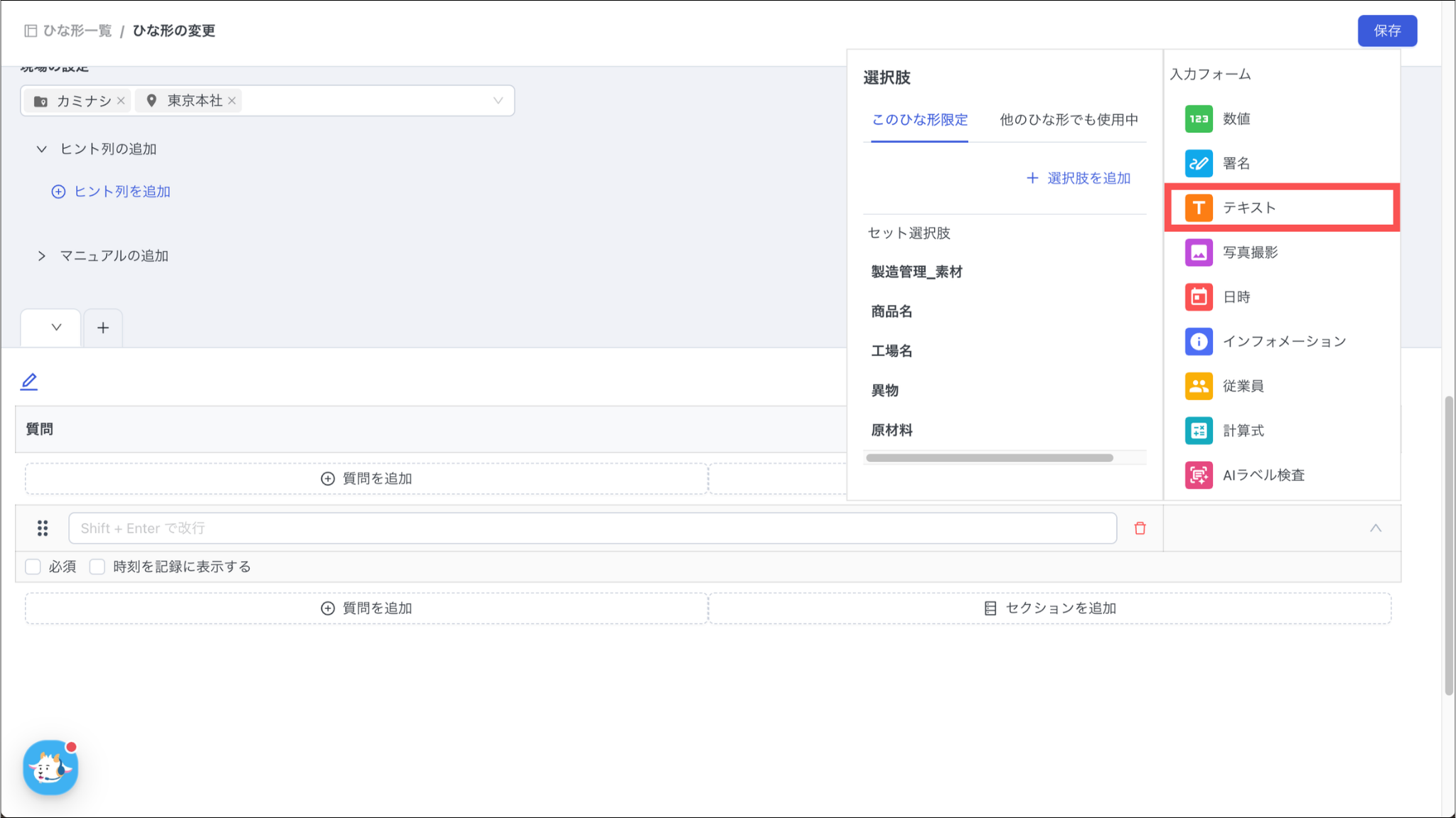Viewport: 1456px width, 818px height.
Task: Check 時刻を記録に表示する option
Action: tap(97, 566)
